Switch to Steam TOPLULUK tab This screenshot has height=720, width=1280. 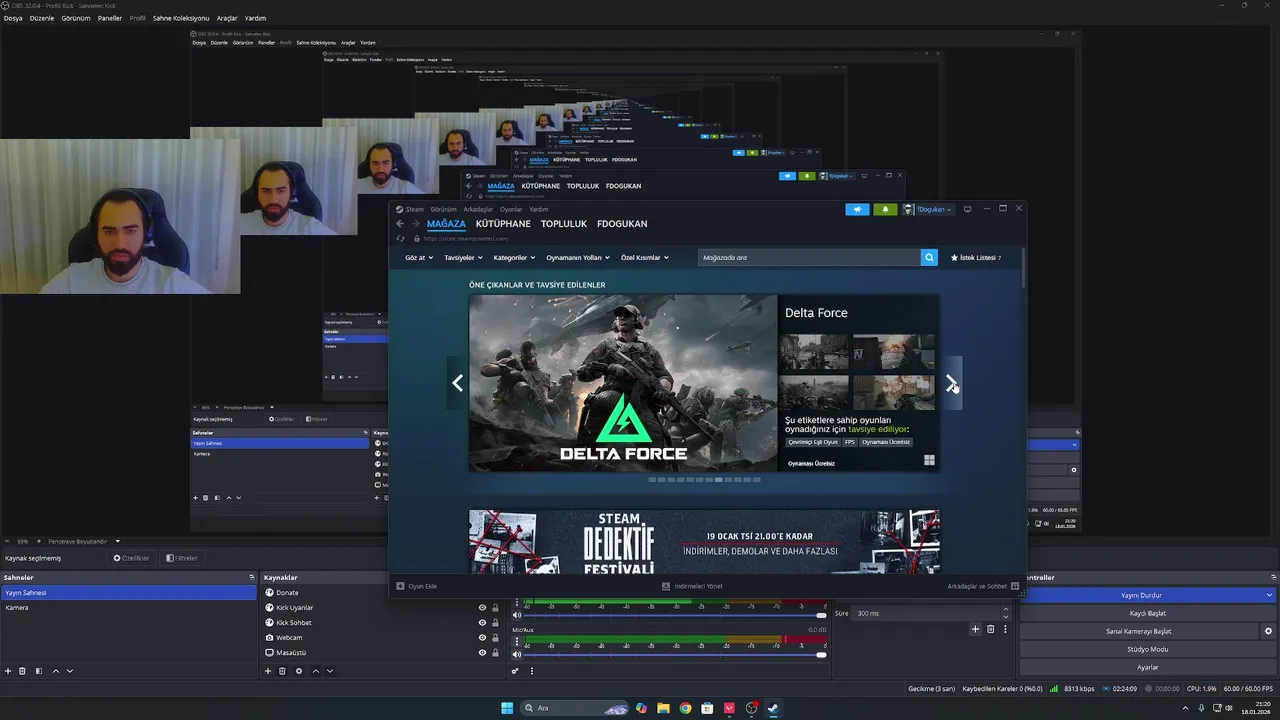[564, 224]
